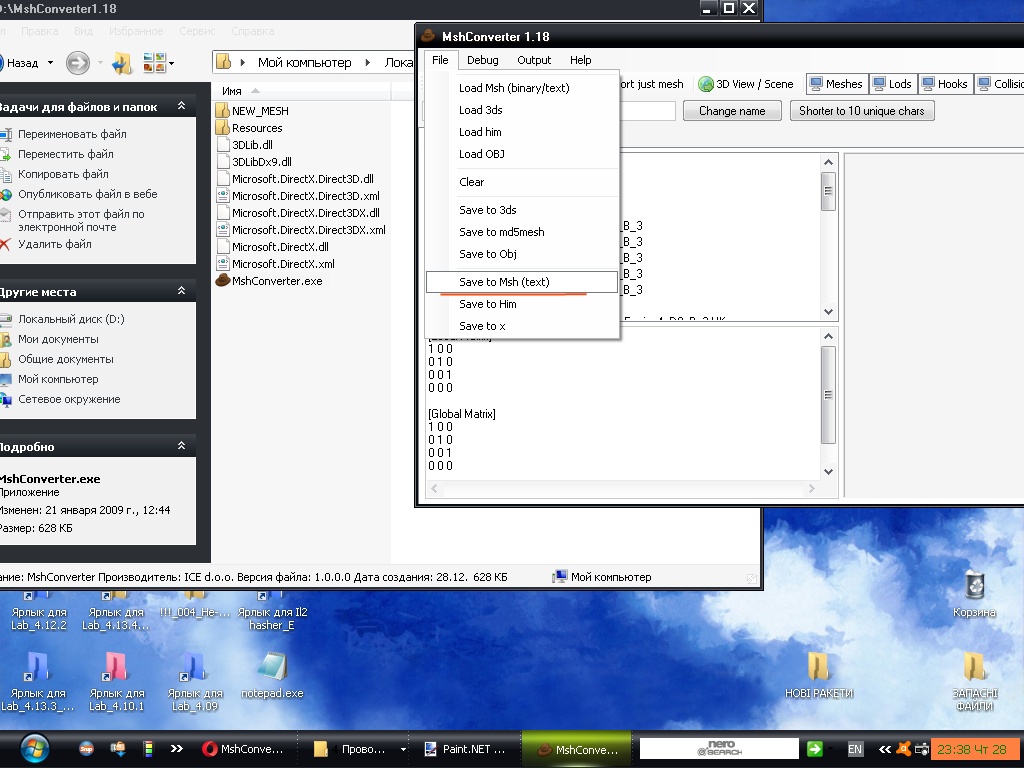Click Shorter to 10 unique chars button
The width and height of the screenshot is (1024, 768).
(861, 111)
